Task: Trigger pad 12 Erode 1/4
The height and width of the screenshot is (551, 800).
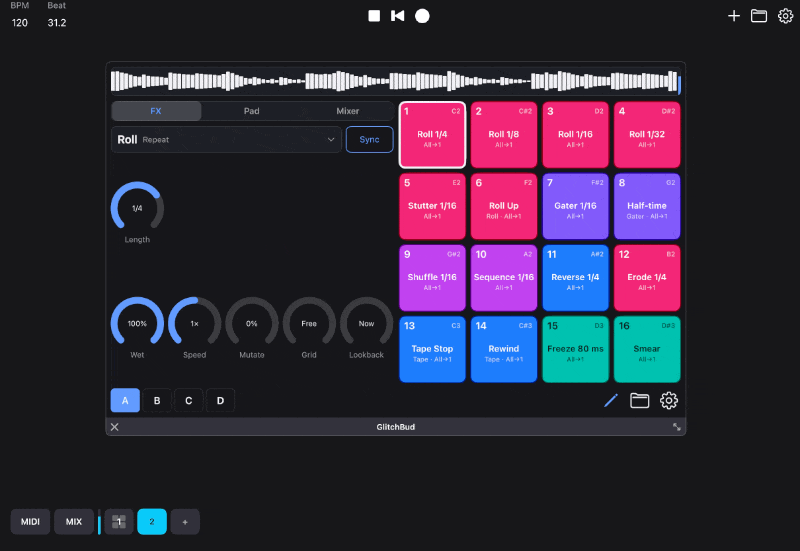Action: tap(647, 278)
